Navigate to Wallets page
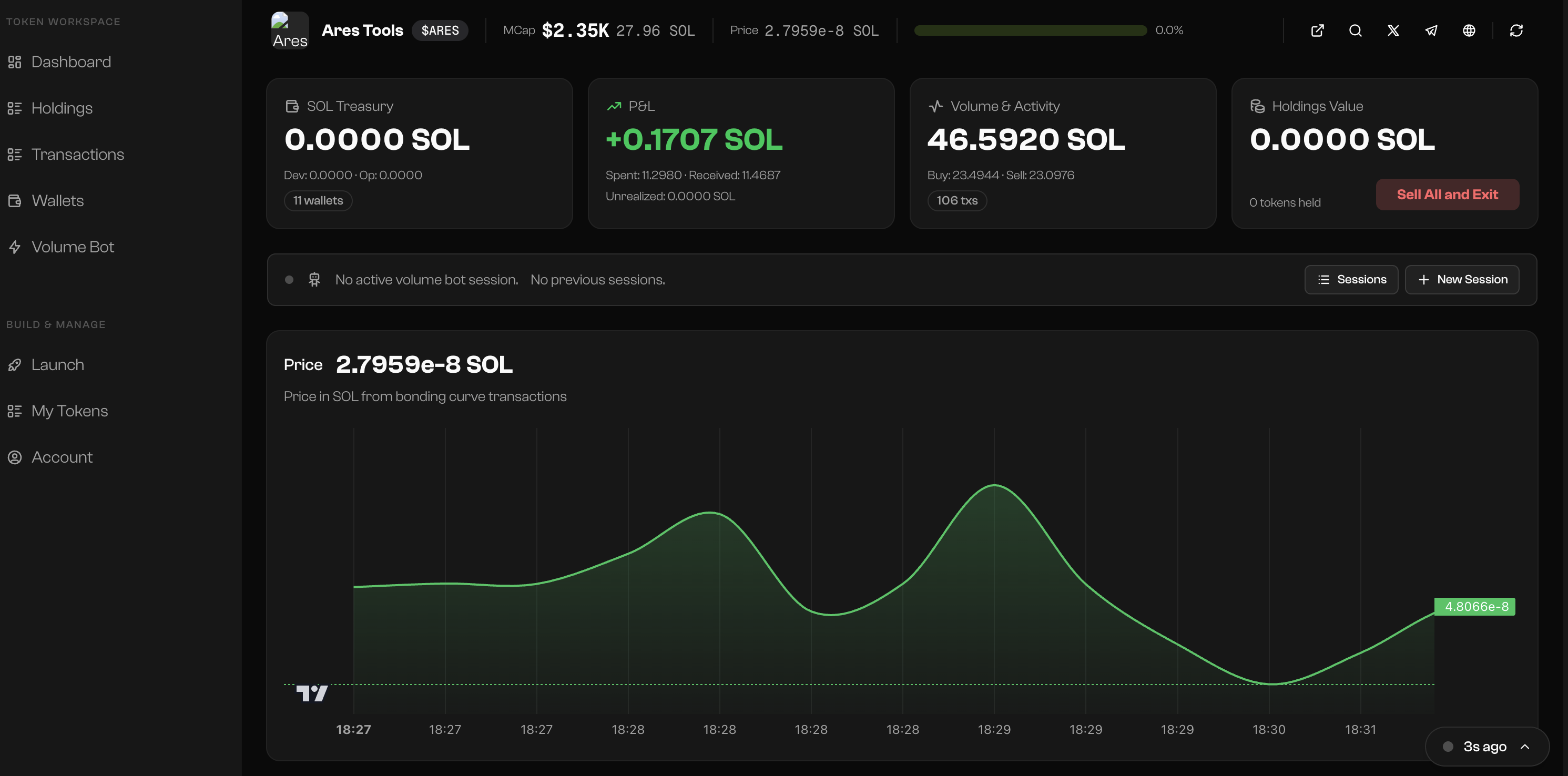Image resolution: width=1568 pixels, height=776 pixels. (x=58, y=201)
